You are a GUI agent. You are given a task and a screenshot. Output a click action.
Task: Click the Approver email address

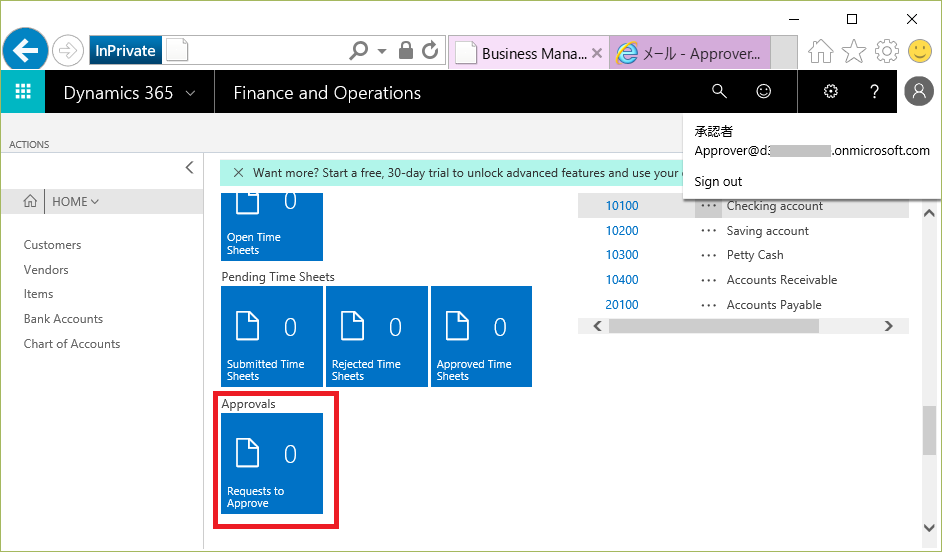tap(812, 151)
